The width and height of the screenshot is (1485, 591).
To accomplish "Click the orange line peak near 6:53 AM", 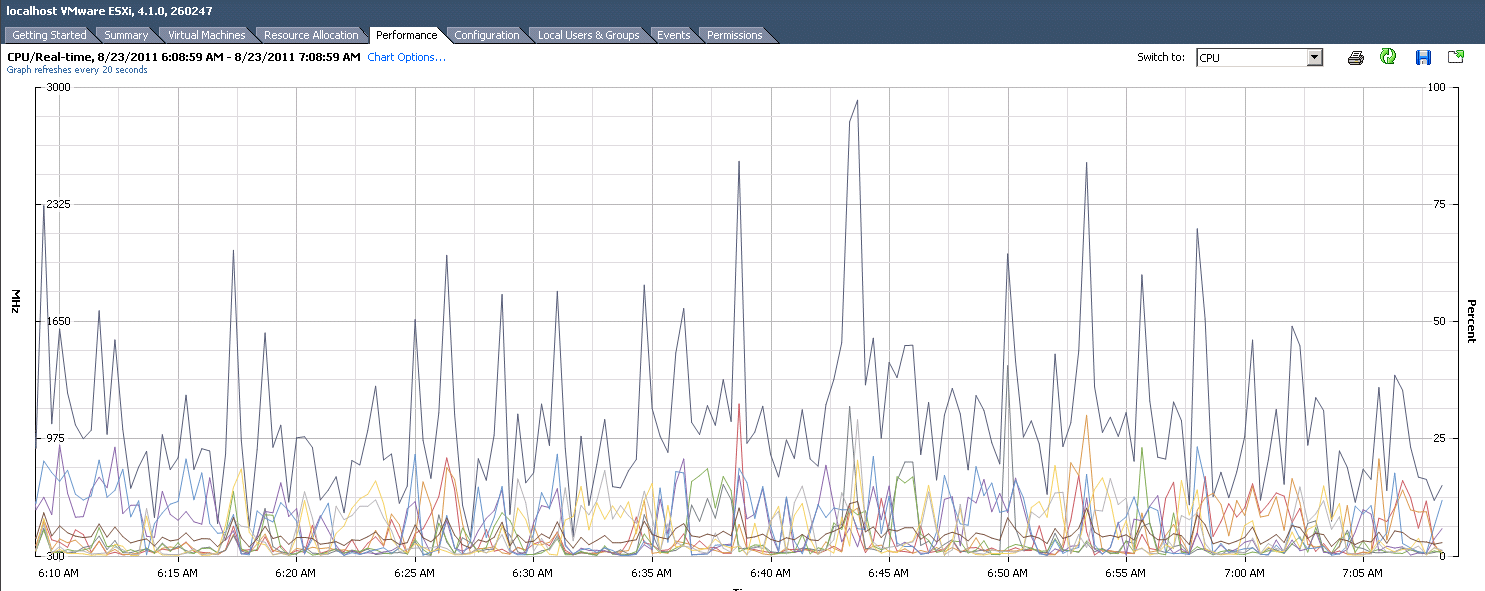I will pyautogui.click(x=1085, y=418).
